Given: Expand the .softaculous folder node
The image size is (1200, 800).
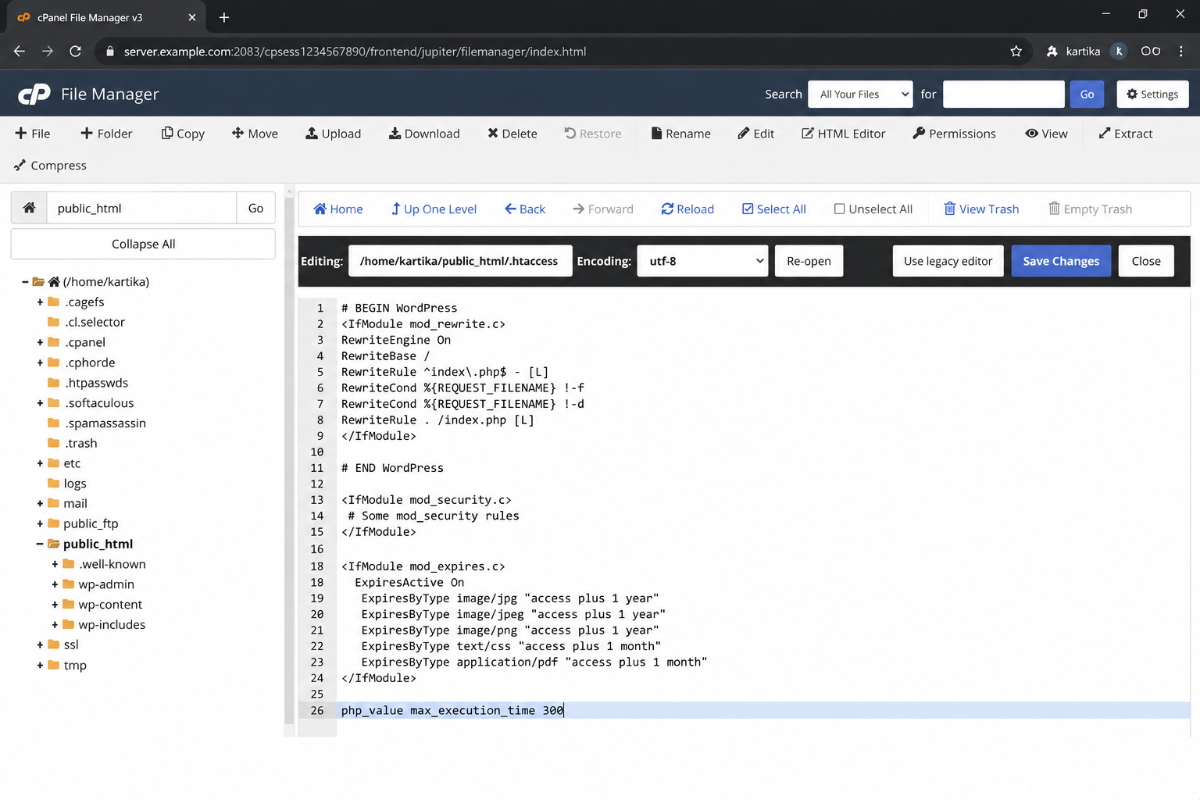Looking at the screenshot, I should [40, 403].
